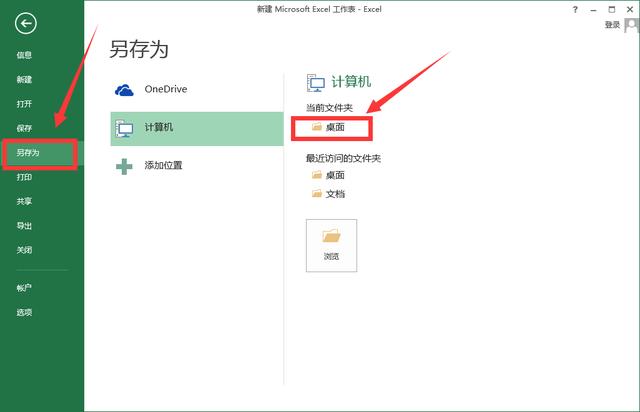
Task: Click the user avatar icon next to 登录
Action: coord(631,25)
